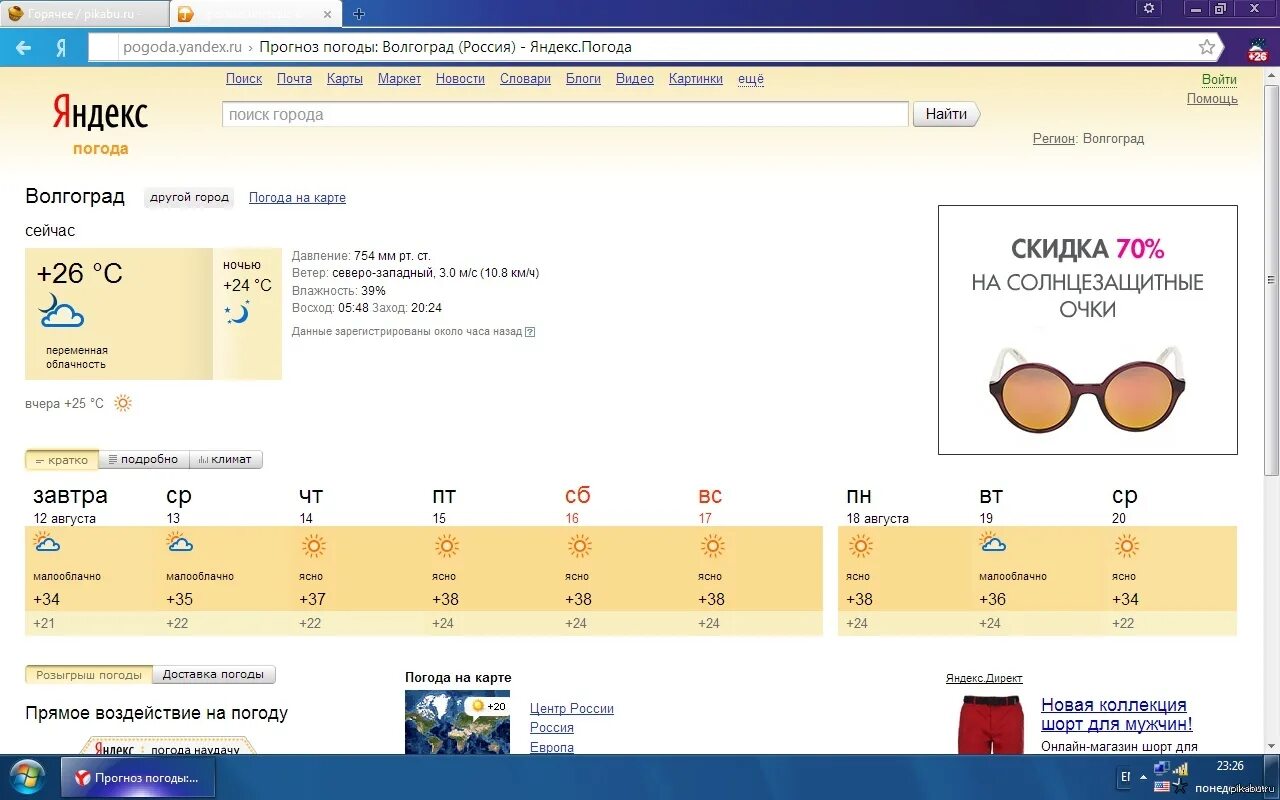Image resolution: width=1280 pixels, height=800 pixels.
Task: Open 'Погода на карте' link near city name
Action: tap(297, 198)
